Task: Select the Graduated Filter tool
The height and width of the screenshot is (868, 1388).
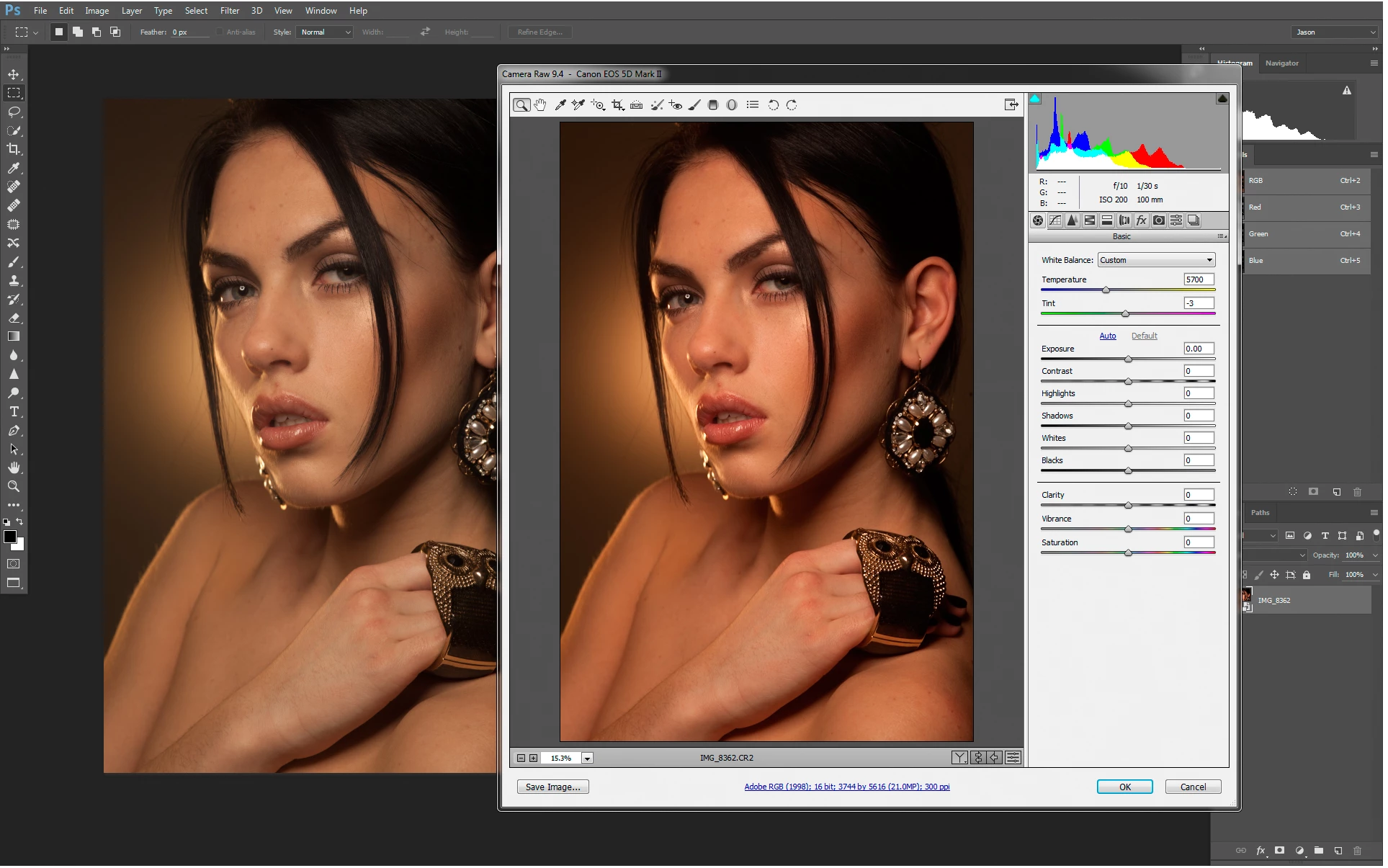Action: [x=715, y=105]
